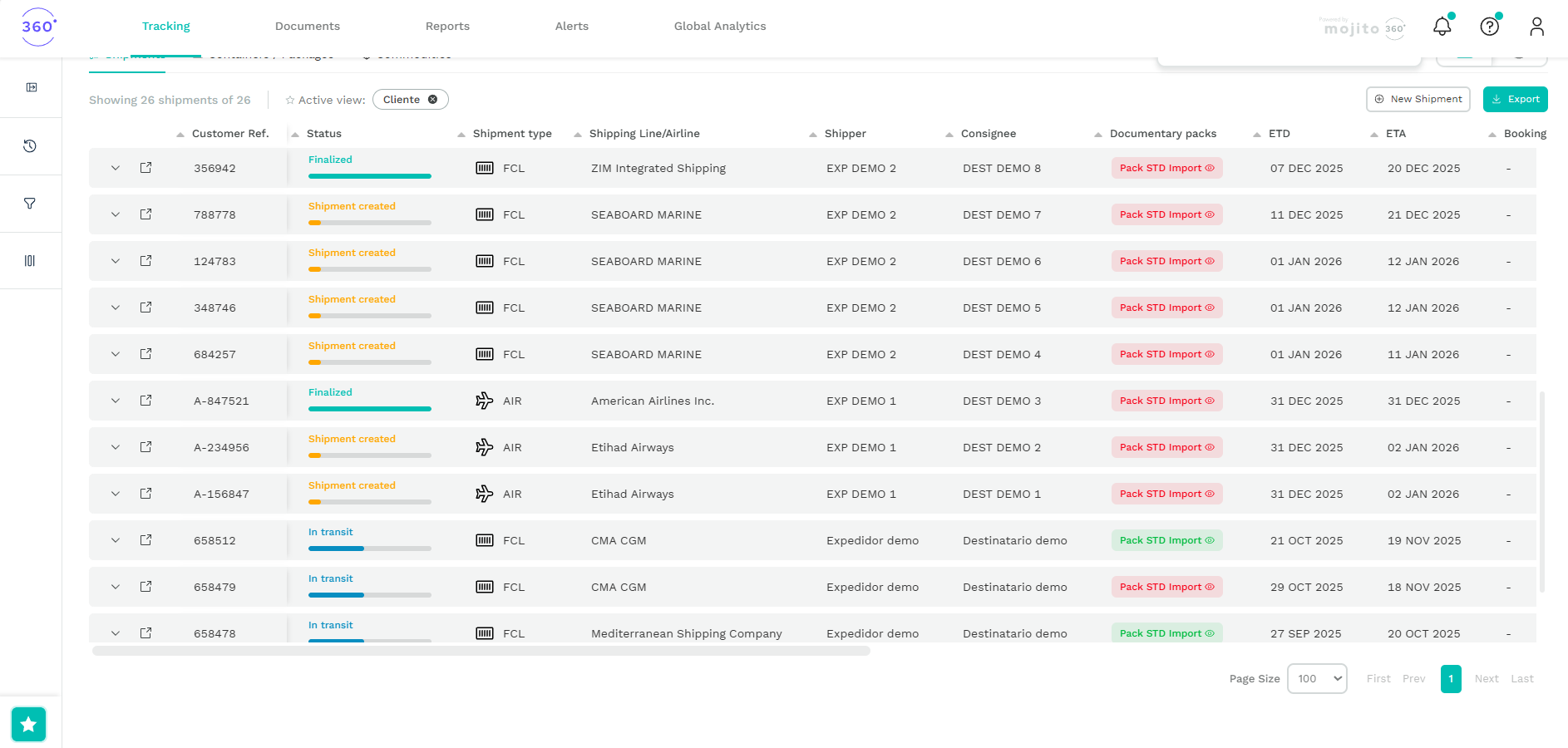
Task: Click the star favorites button at bottom-left
Action: pyautogui.click(x=28, y=724)
